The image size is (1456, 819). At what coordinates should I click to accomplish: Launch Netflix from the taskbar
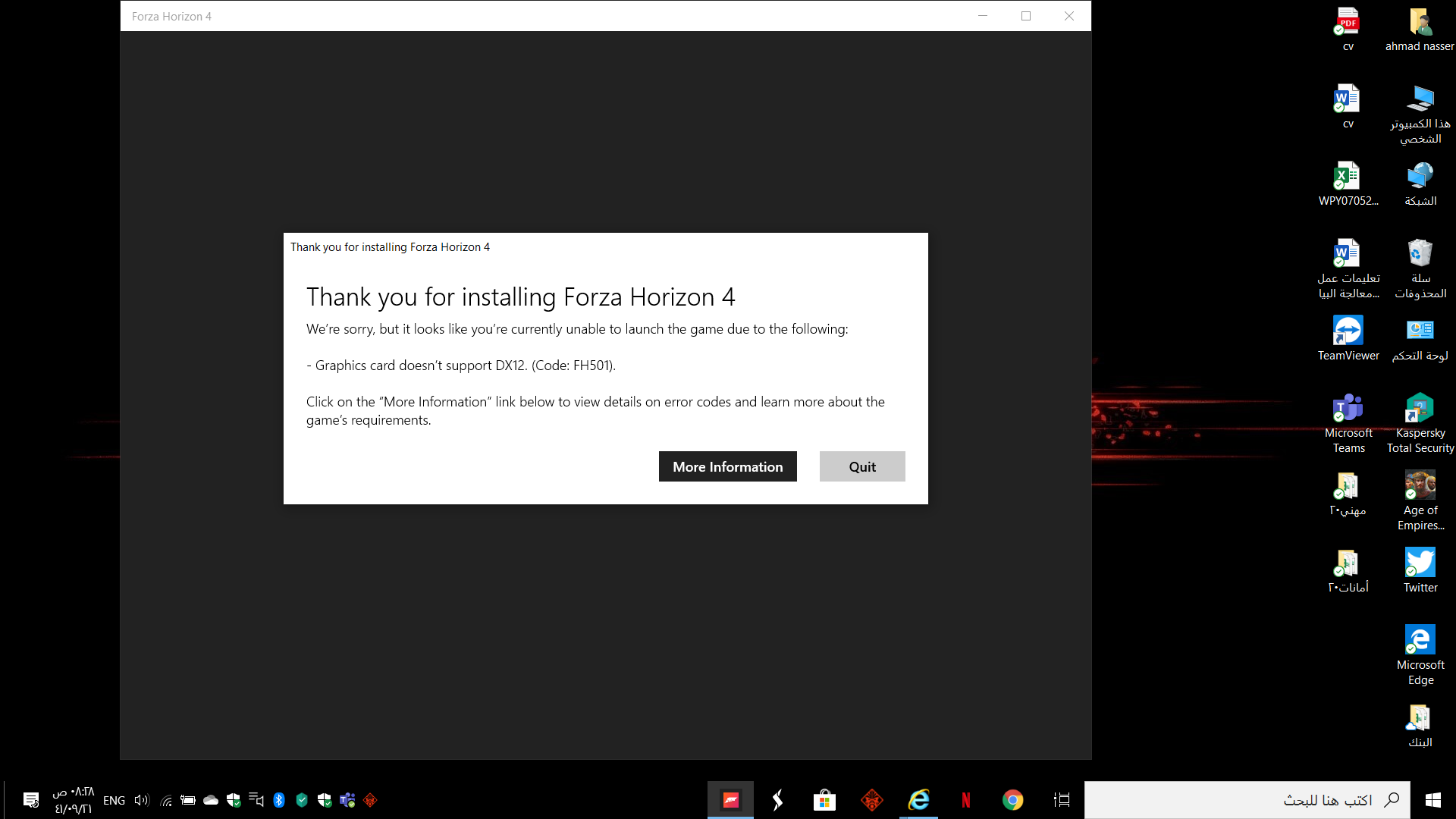[965, 800]
